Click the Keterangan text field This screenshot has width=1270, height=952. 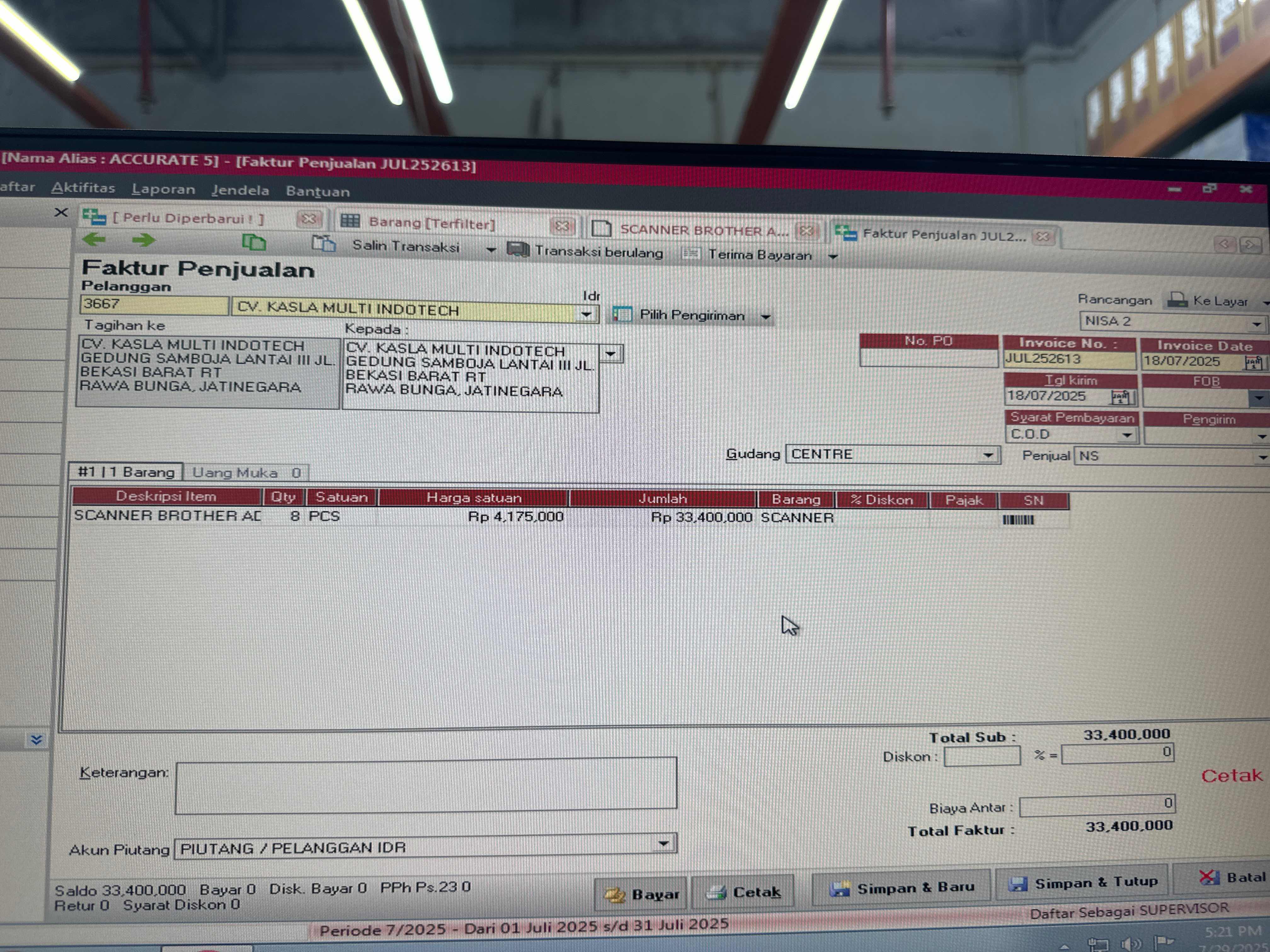click(x=426, y=785)
